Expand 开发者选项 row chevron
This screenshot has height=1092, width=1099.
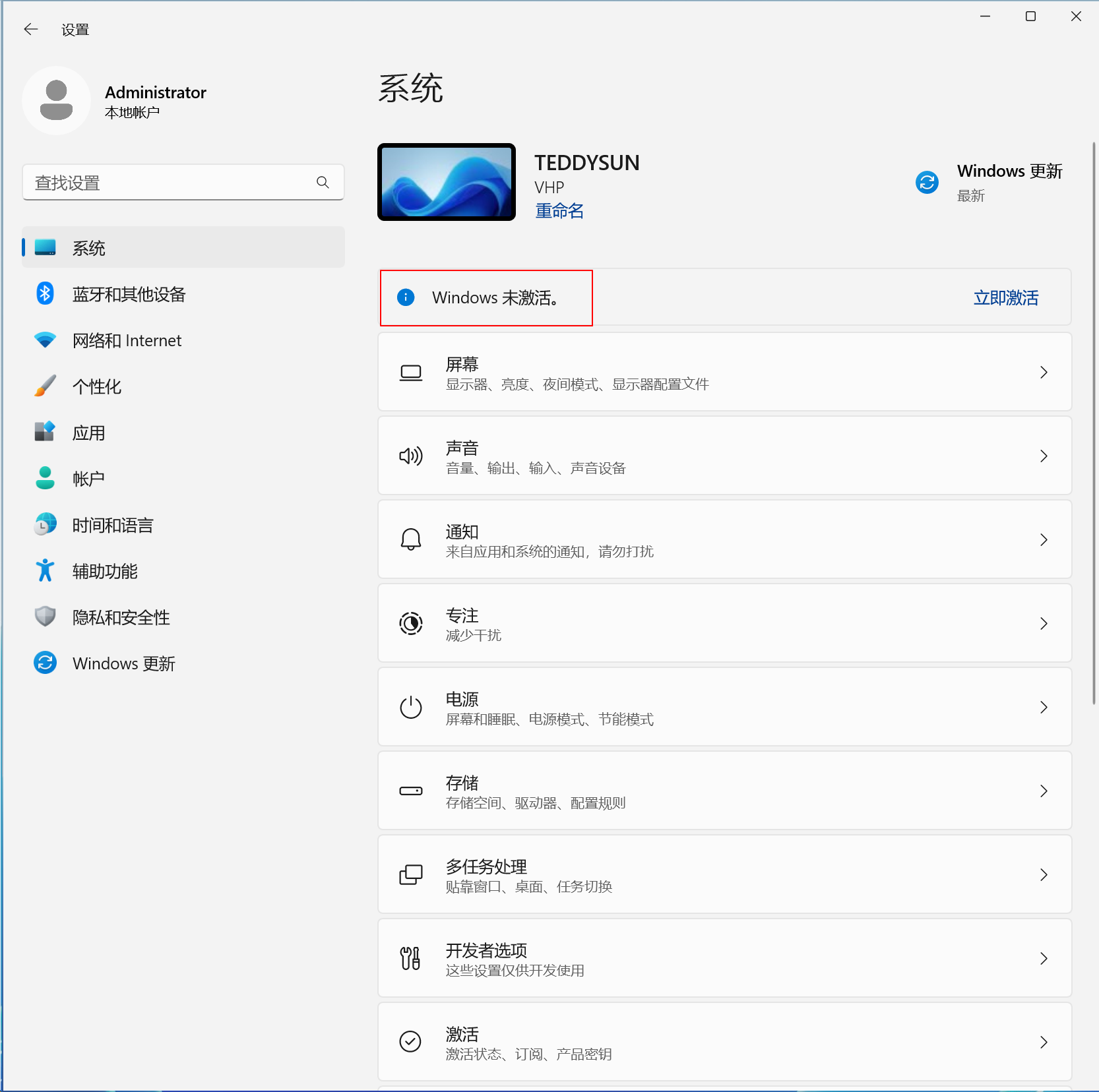[1044, 959]
